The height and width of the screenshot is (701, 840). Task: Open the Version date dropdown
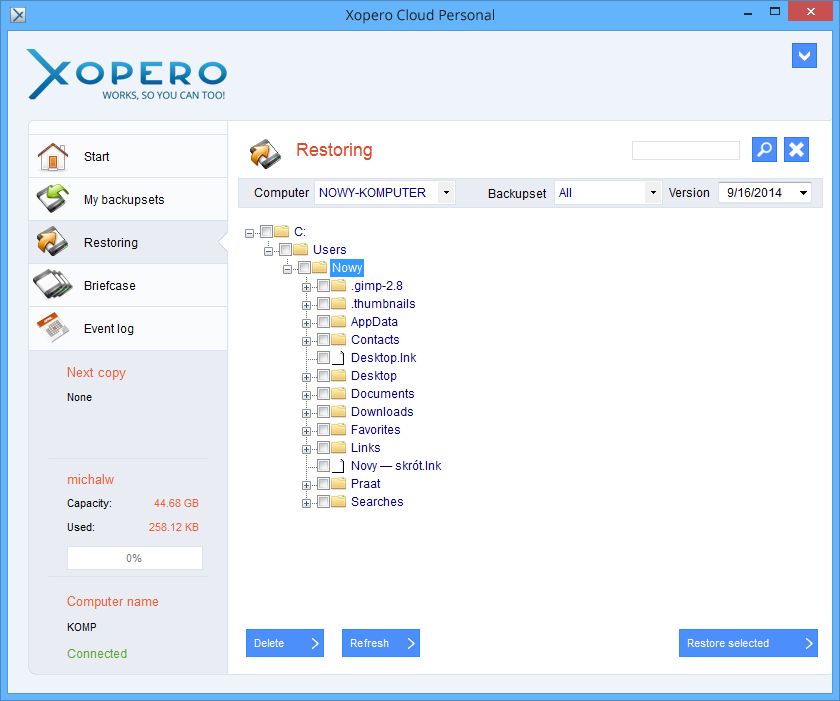tap(803, 193)
